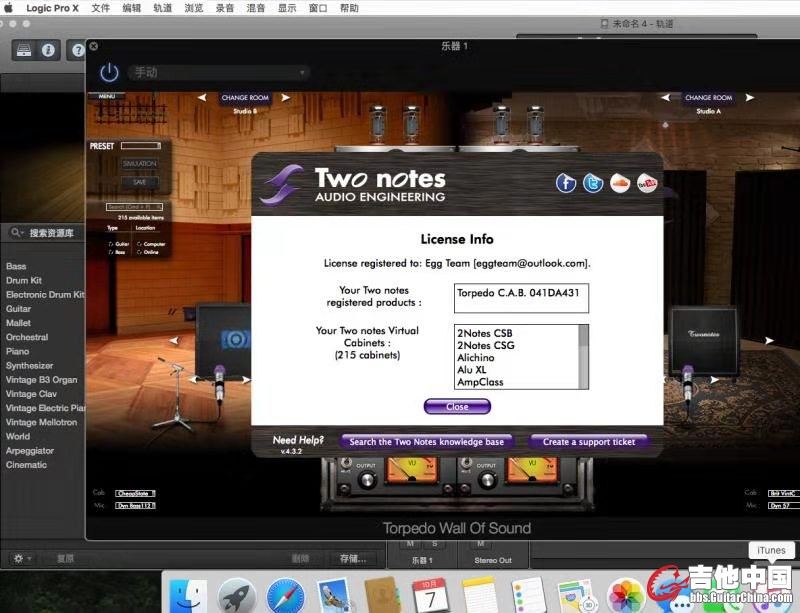Mute the 乐器 1 channel strip
Screen dimensions: 800x613
408,543
